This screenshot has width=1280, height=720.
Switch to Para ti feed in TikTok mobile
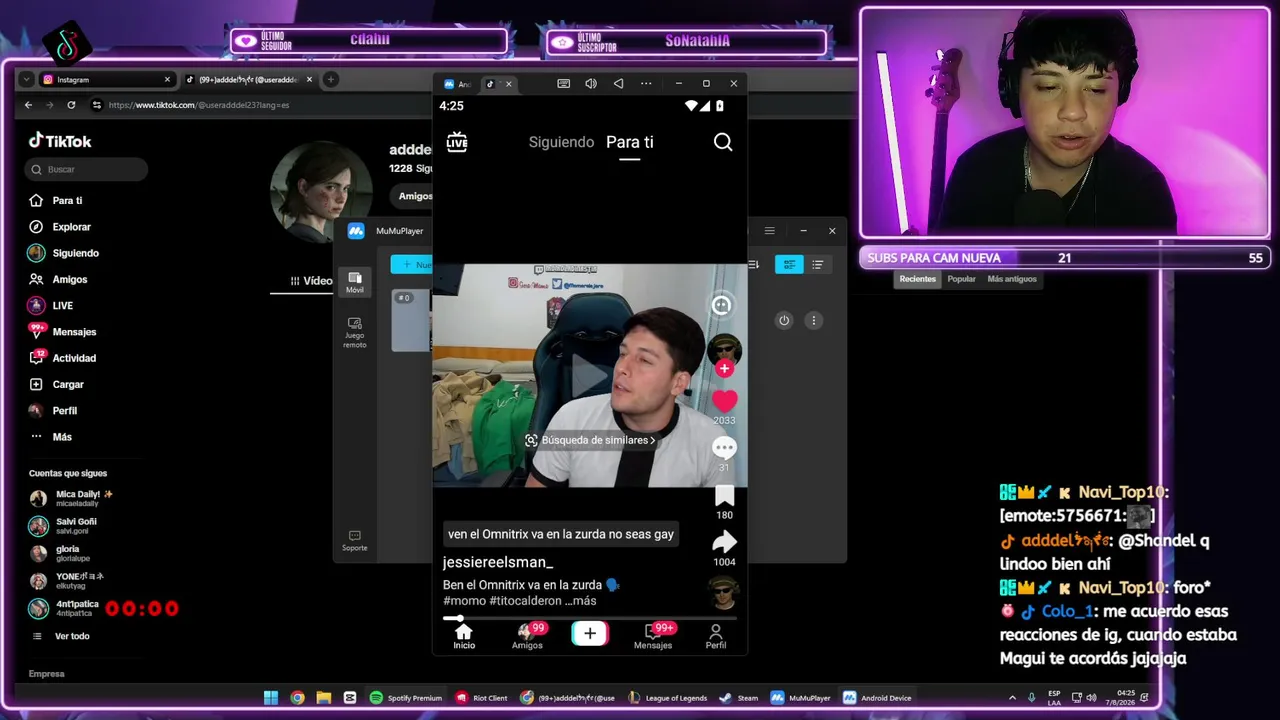[x=629, y=142]
